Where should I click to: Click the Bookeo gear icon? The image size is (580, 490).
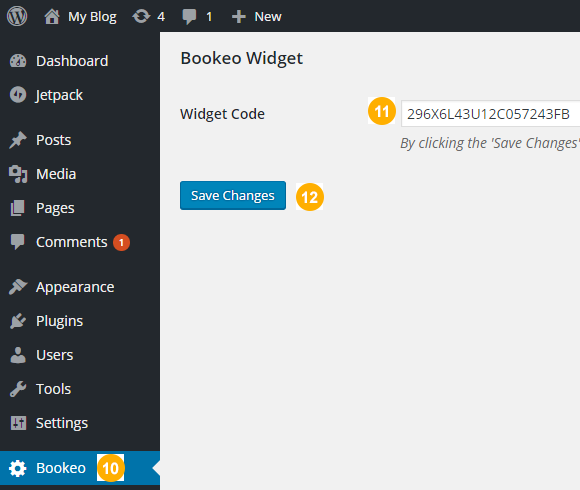tap(18, 468)
